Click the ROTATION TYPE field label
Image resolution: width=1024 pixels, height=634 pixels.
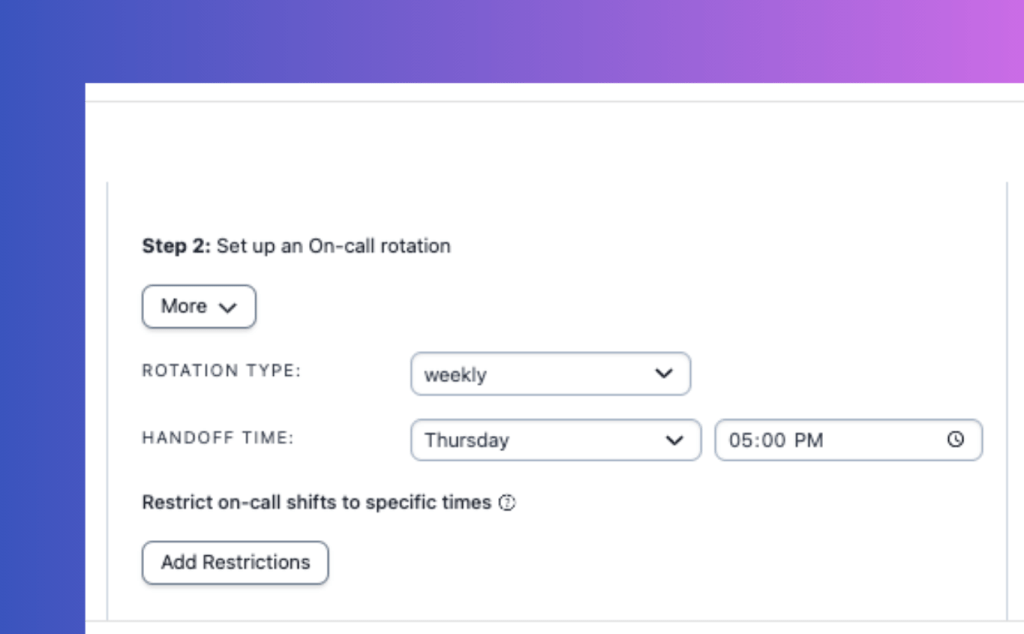pos(221,371)
